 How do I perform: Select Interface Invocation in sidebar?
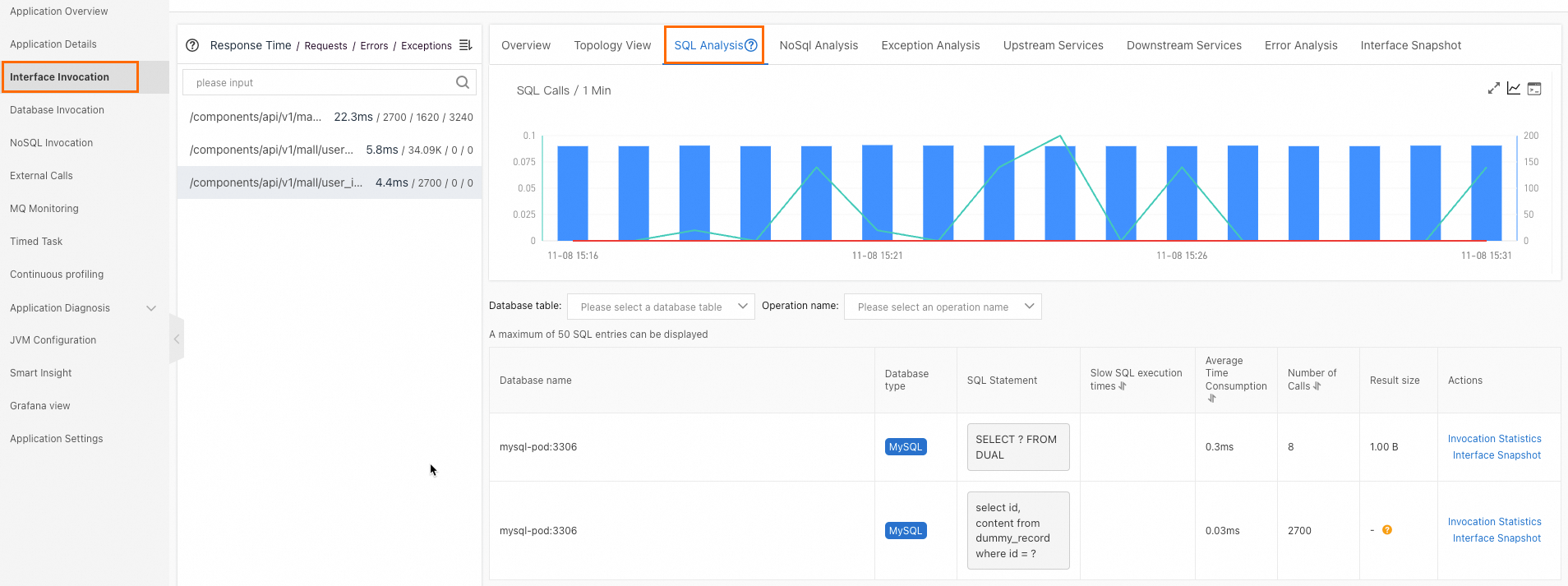59,77
